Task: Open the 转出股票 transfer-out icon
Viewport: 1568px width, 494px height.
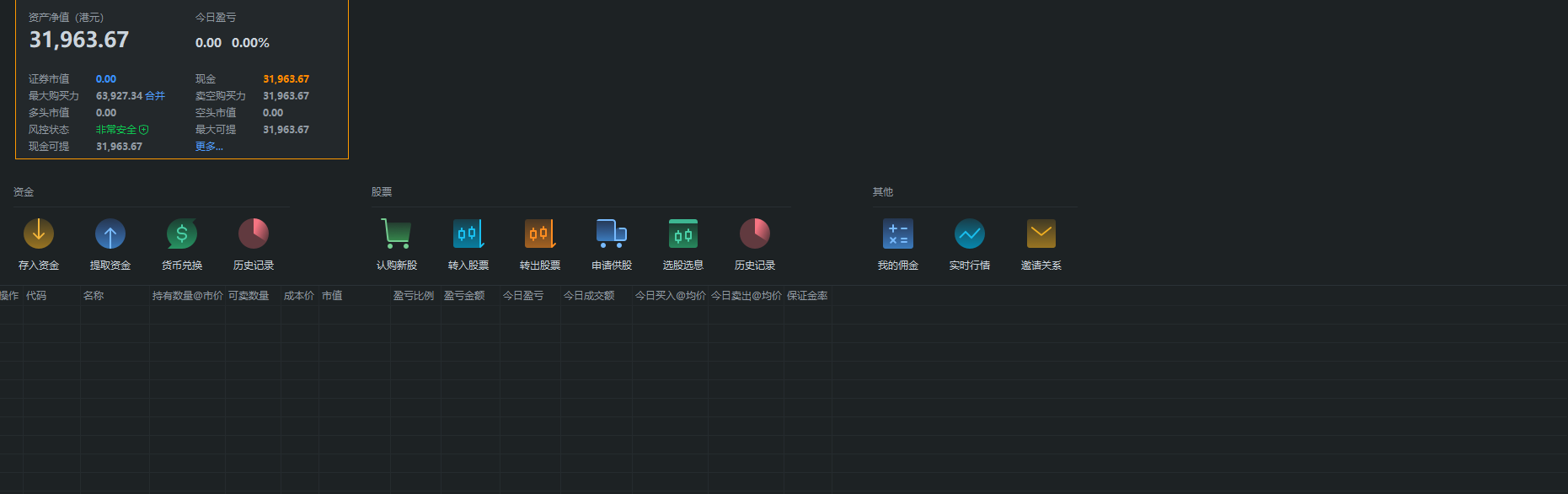Action: point(540,234)
